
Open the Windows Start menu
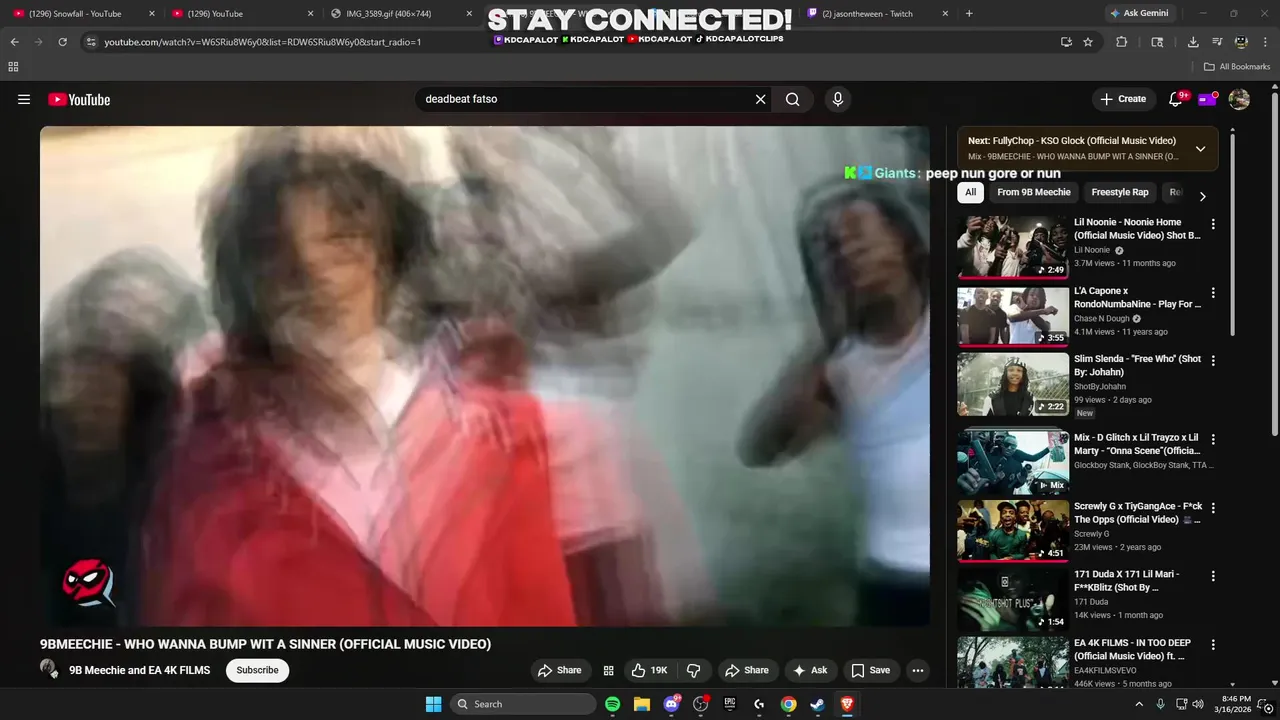click(434, 704)
